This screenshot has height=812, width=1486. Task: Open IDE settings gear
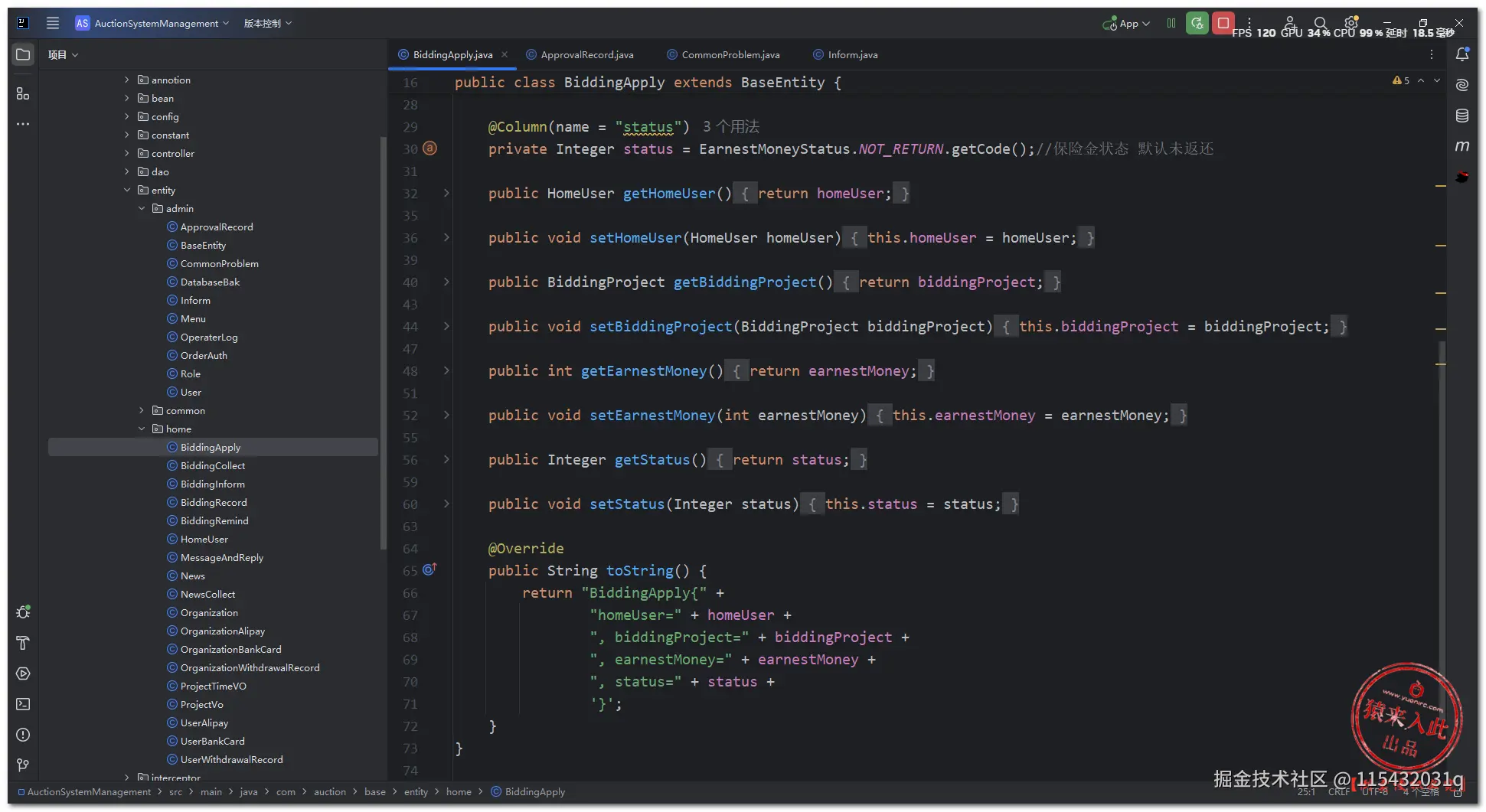1351,23
